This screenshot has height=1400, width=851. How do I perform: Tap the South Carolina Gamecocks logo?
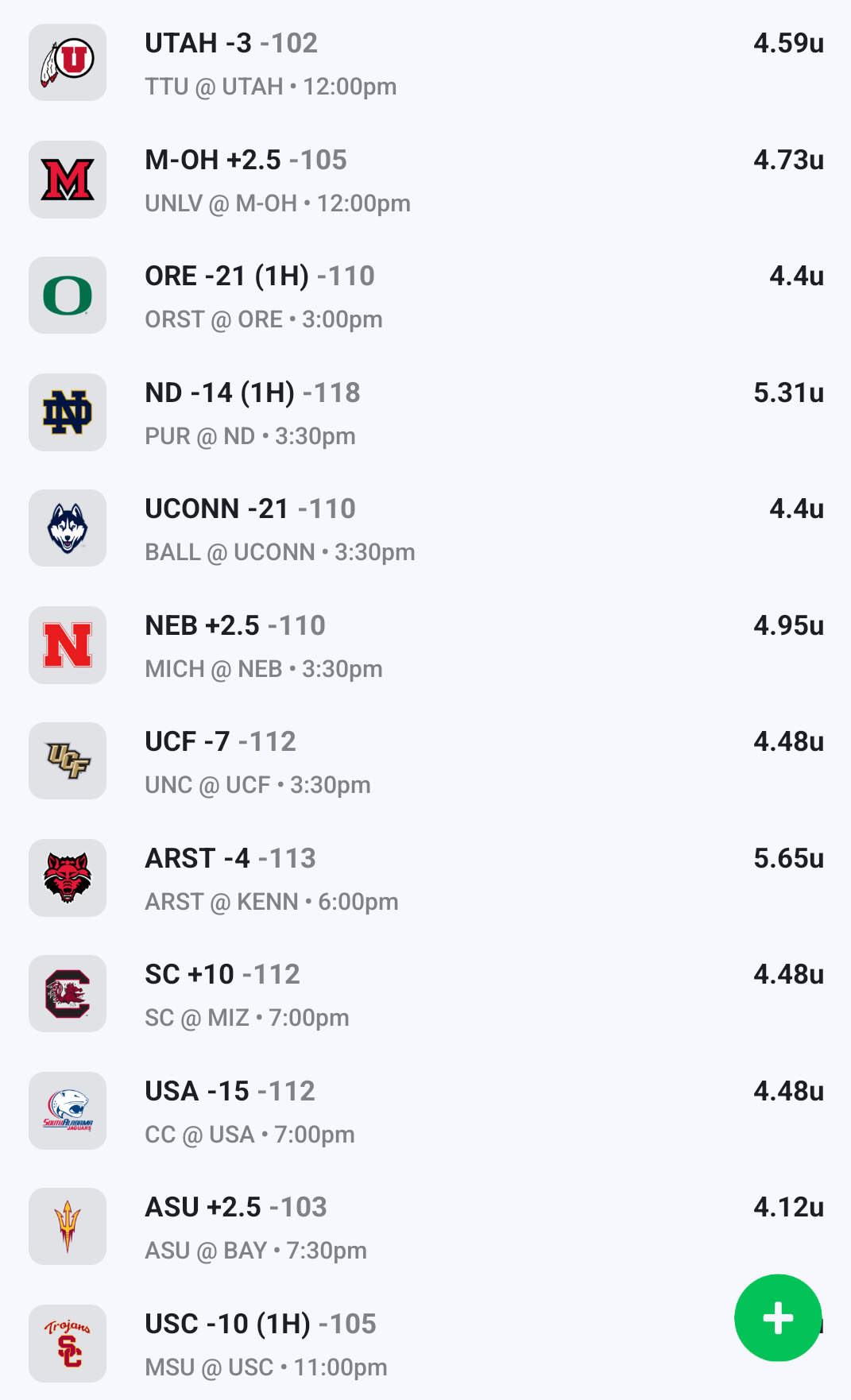[68, 994]
